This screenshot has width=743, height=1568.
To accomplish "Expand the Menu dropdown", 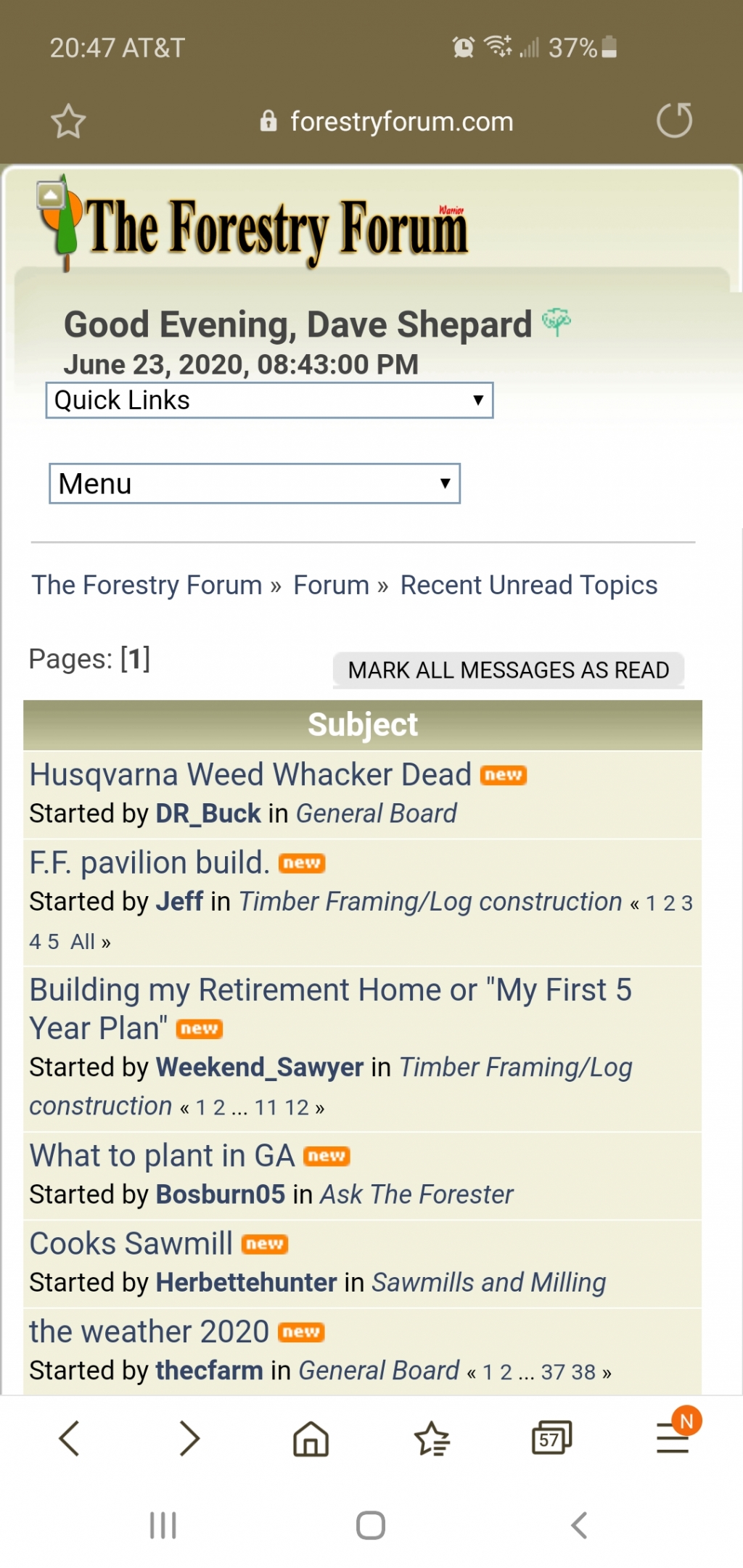I will click(255, 483).
